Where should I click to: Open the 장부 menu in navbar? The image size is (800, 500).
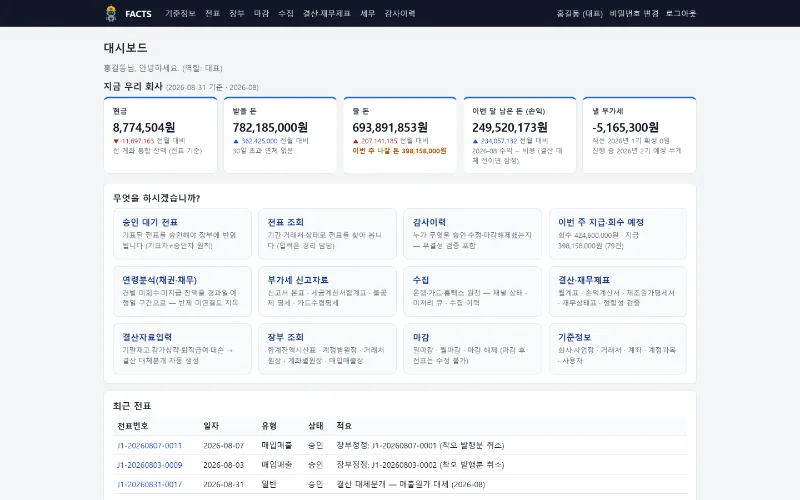click(x=237, y=14)
